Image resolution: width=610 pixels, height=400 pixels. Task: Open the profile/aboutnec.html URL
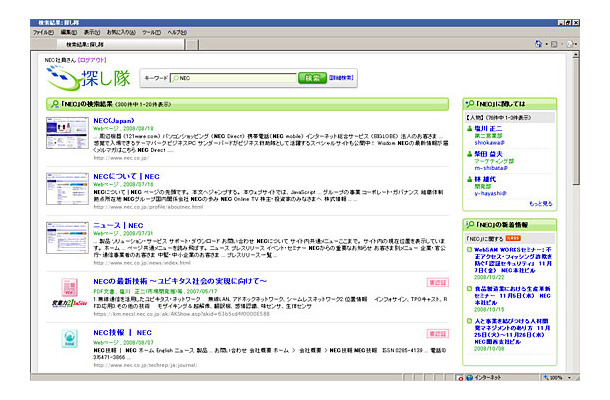pos(148,207)
